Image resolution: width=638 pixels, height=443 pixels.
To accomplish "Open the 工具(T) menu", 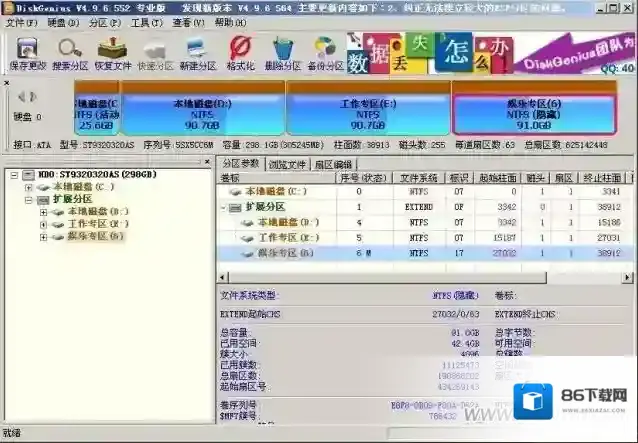I will pos(147,23).
